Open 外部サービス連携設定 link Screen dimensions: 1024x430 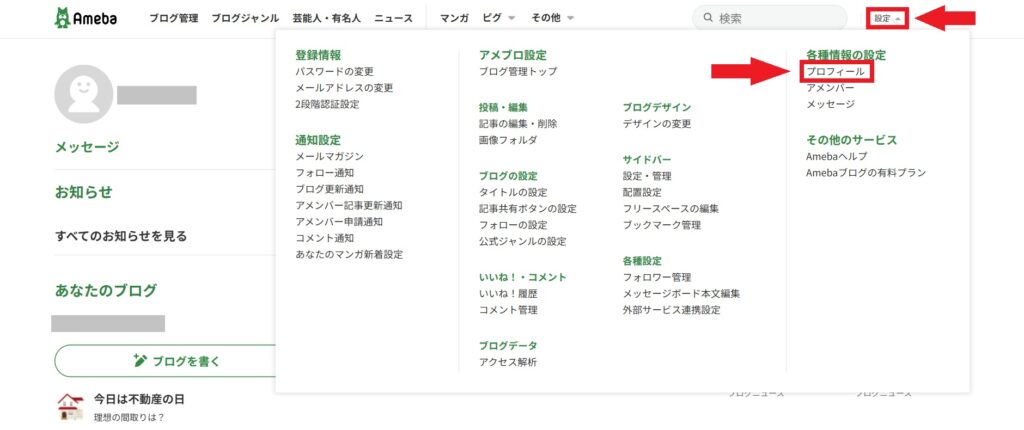pyautogui.click(x=671, y=310)
